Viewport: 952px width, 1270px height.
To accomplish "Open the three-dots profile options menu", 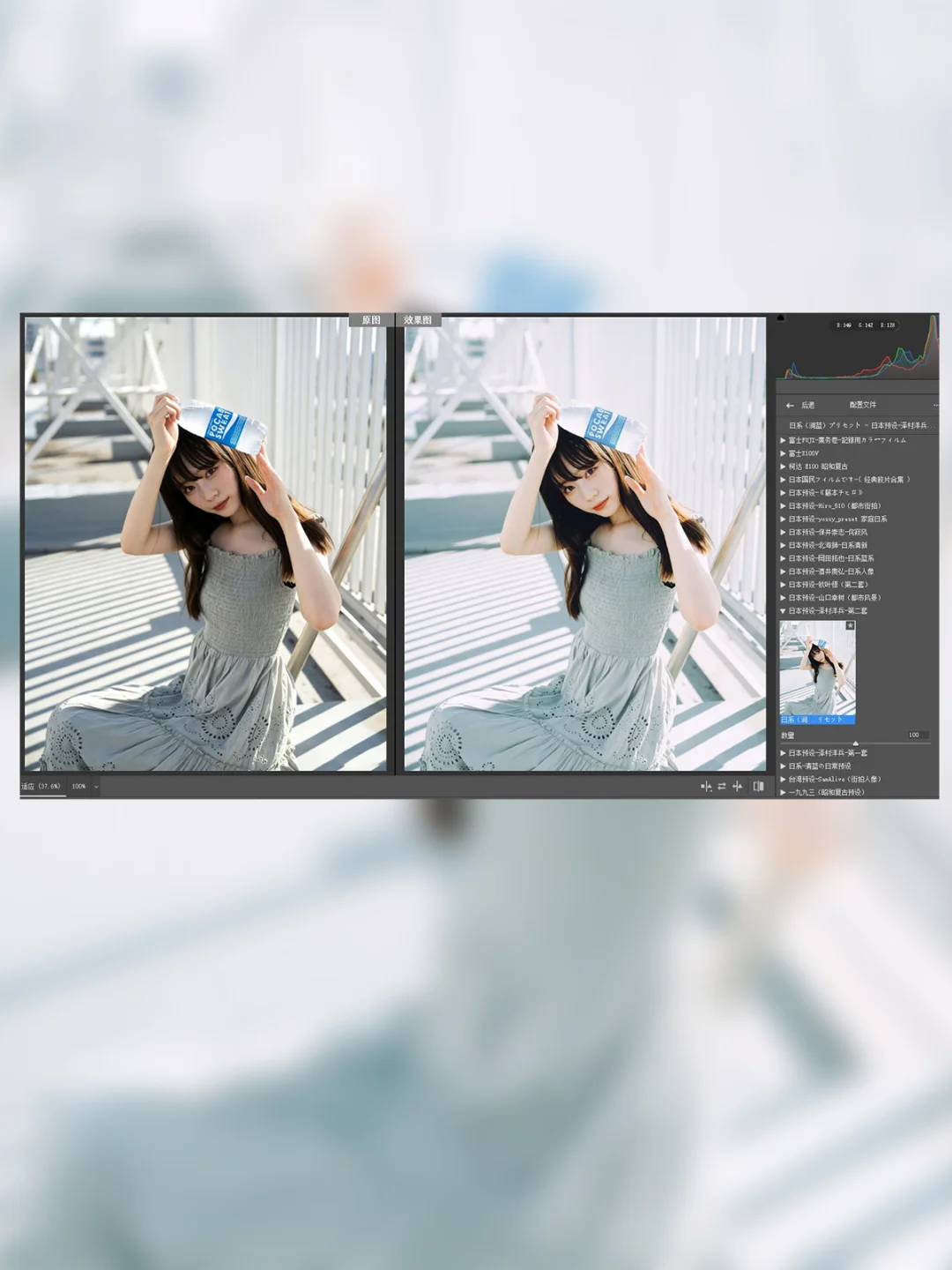I will pos(935,406).
